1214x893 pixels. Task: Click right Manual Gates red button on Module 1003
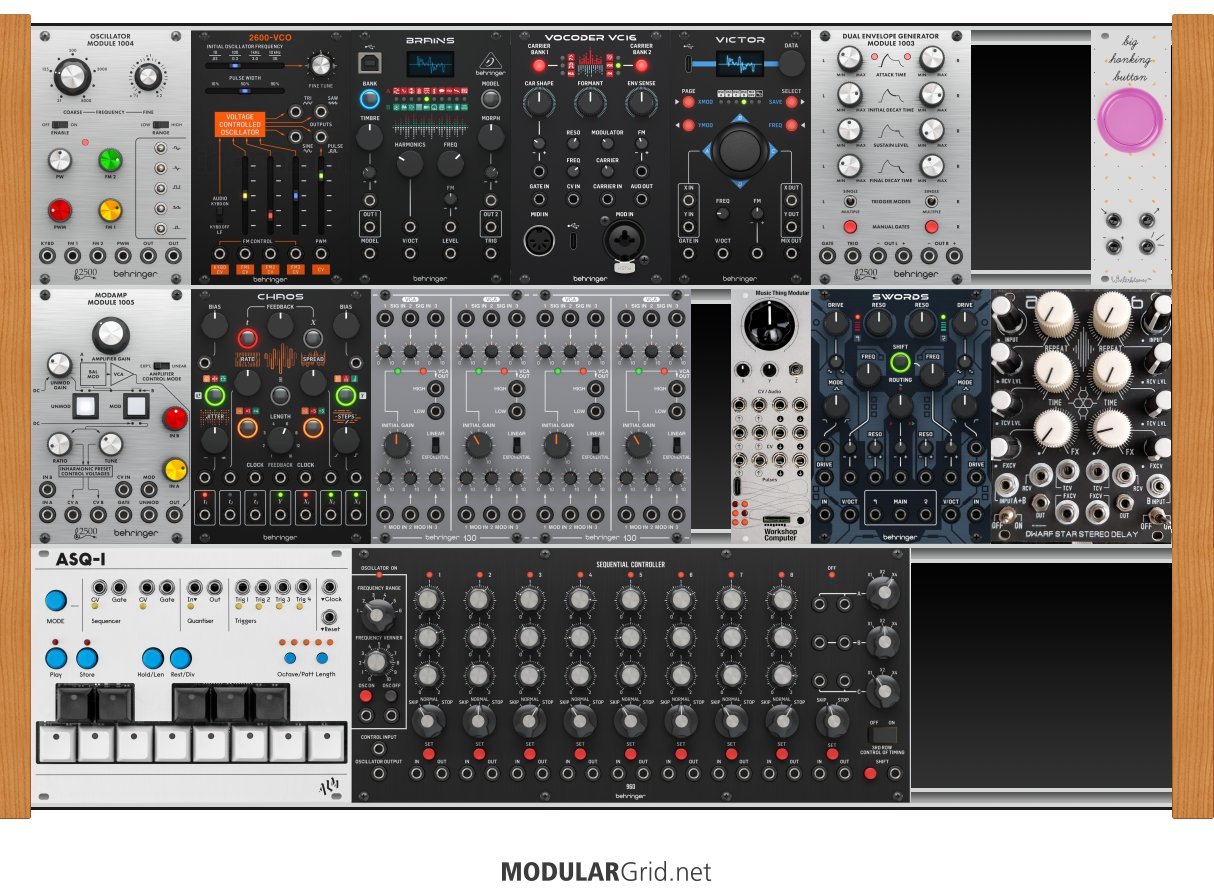pyautogui.click(x=931, y=227)
